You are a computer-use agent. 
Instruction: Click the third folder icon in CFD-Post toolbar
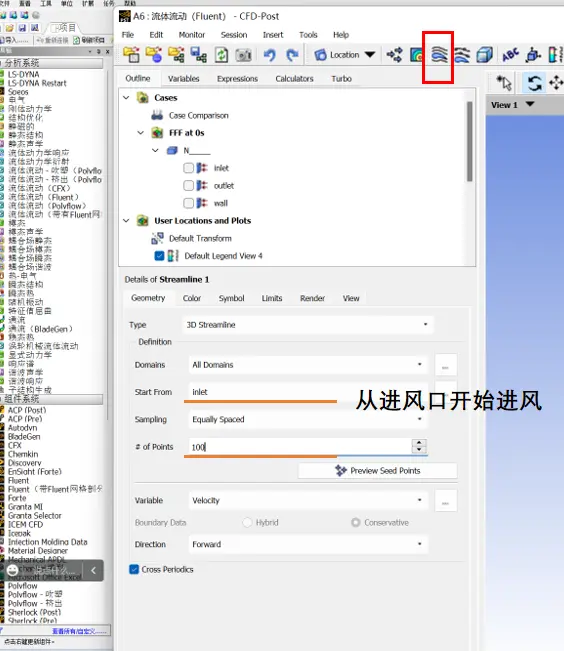[x=176, y=55]
